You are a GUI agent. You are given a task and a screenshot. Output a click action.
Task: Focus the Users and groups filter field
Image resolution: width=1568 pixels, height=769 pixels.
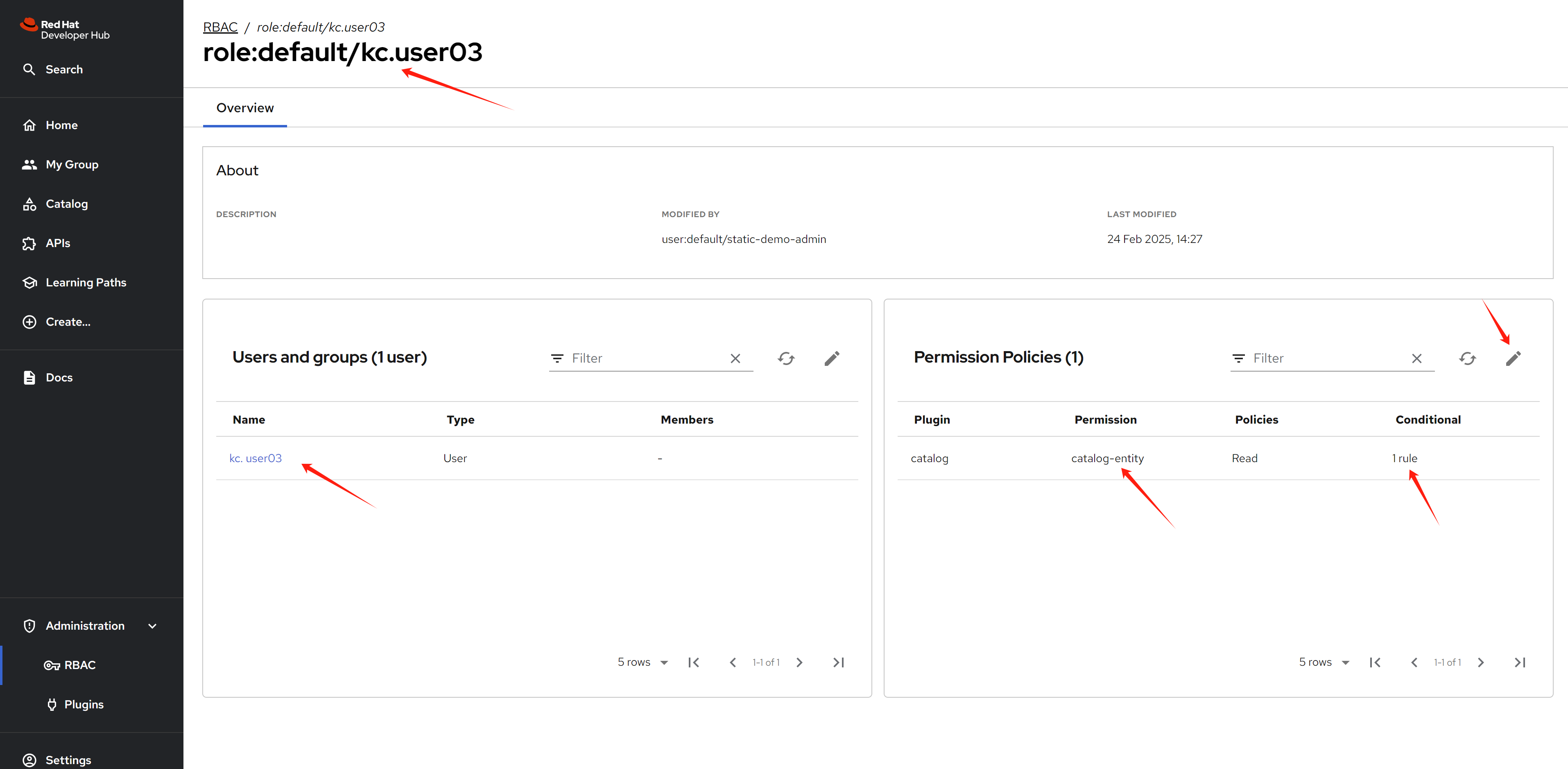(645, 358)
